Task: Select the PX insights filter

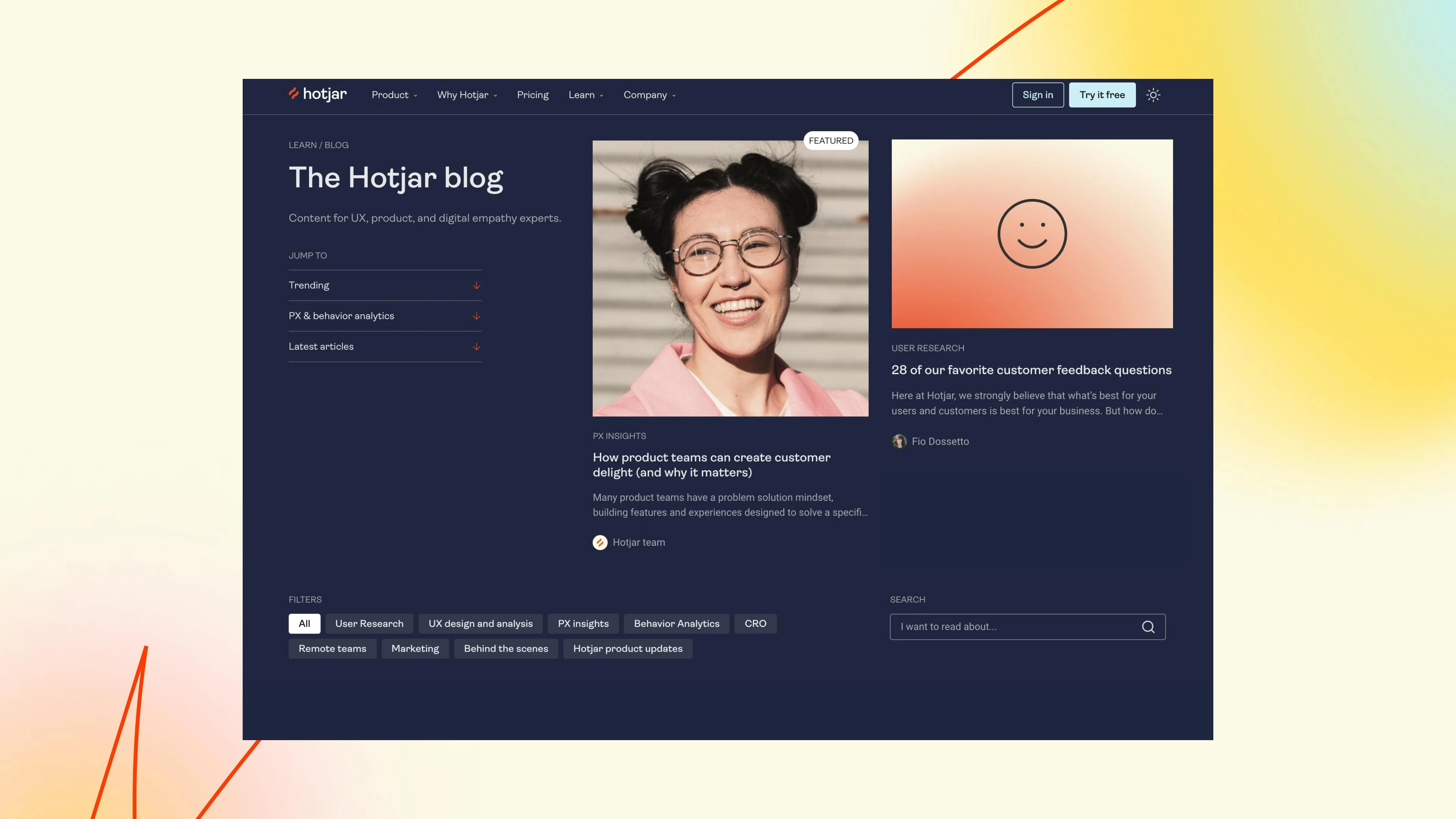Action: pos(583,623)
